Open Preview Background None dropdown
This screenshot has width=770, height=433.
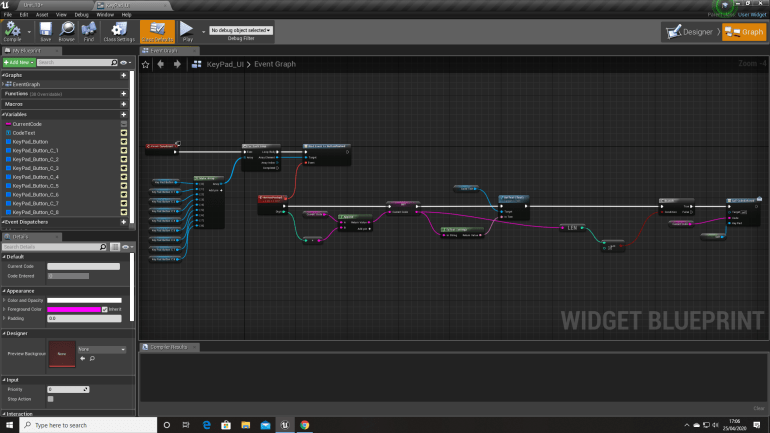[x=102, y=349]
